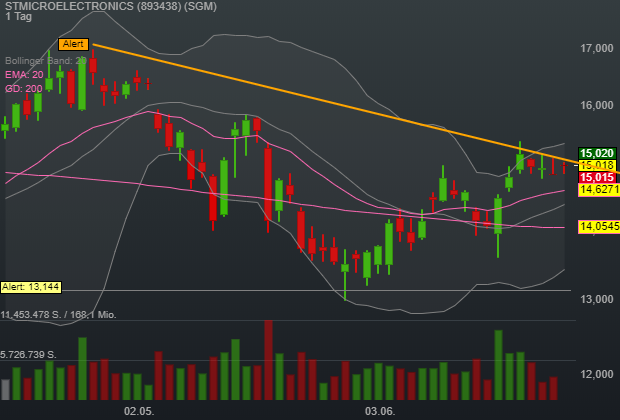This screenshot has width=620, height=420.
Task: Click the red 15,015 price tag
Action: point(597,177)
